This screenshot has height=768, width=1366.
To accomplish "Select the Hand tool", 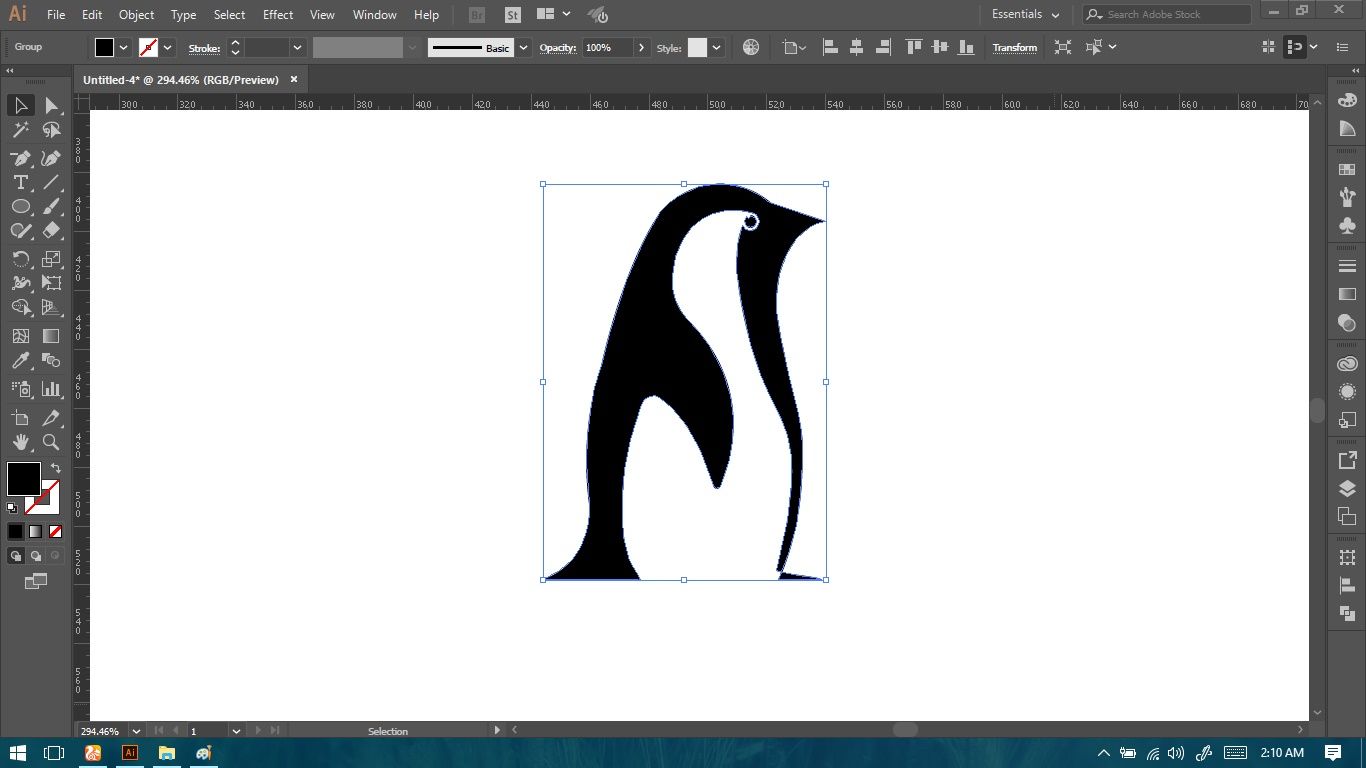I will [x=20, y=441].
